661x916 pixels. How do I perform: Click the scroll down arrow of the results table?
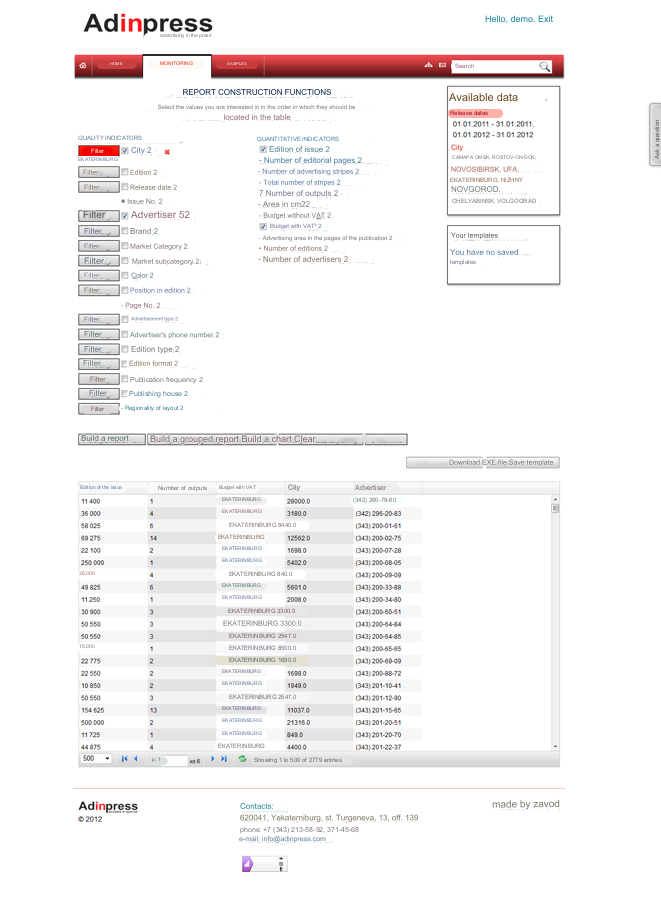555,747
